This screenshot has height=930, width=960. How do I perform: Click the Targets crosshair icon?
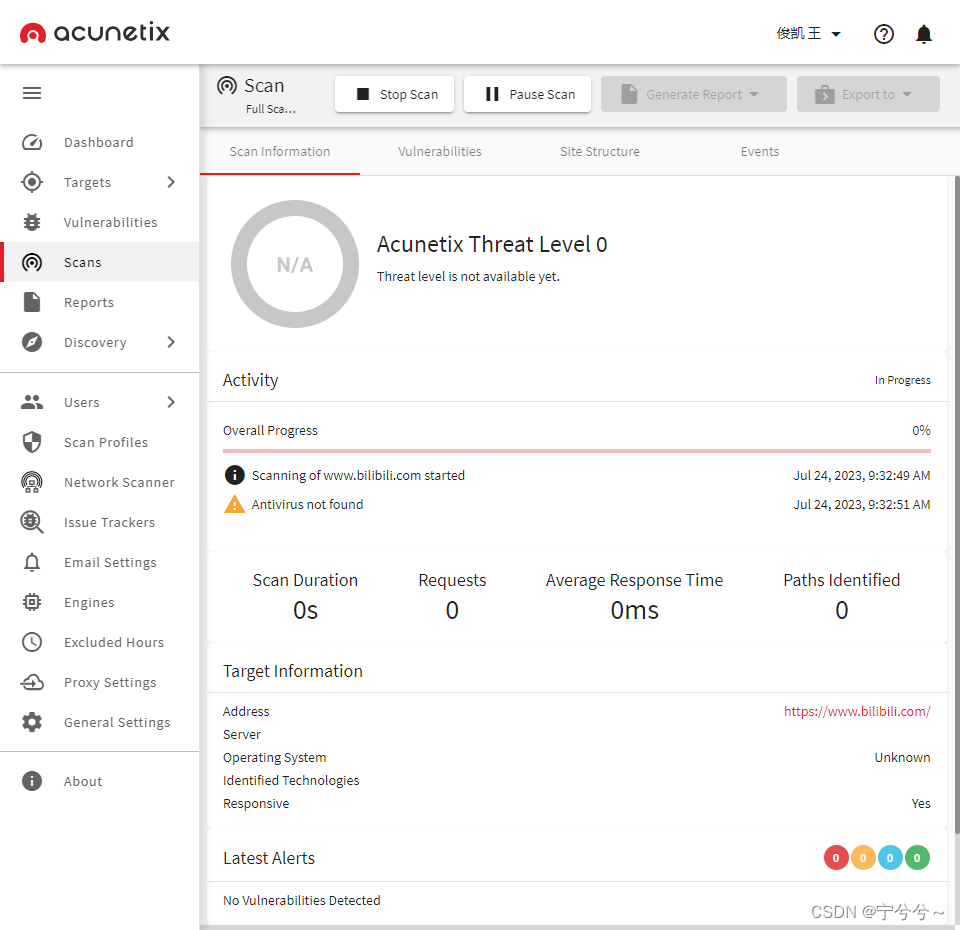[x=32, y=182]
